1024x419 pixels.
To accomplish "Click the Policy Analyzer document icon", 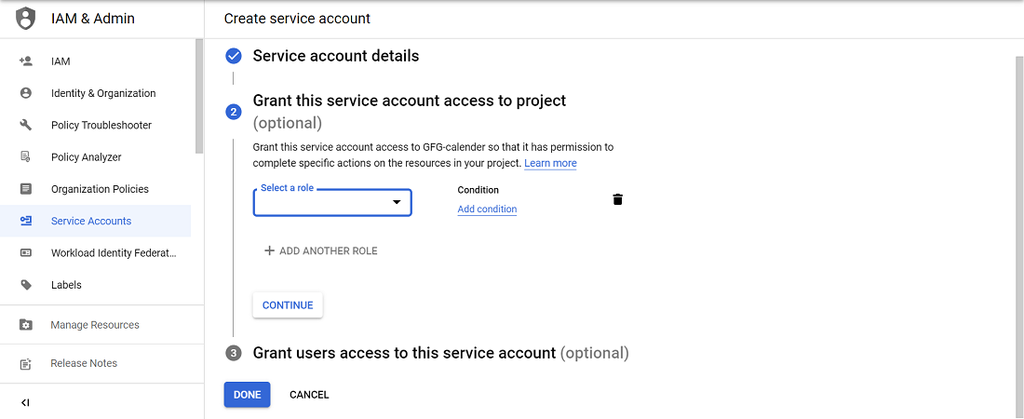I will (x=26, y=157).
